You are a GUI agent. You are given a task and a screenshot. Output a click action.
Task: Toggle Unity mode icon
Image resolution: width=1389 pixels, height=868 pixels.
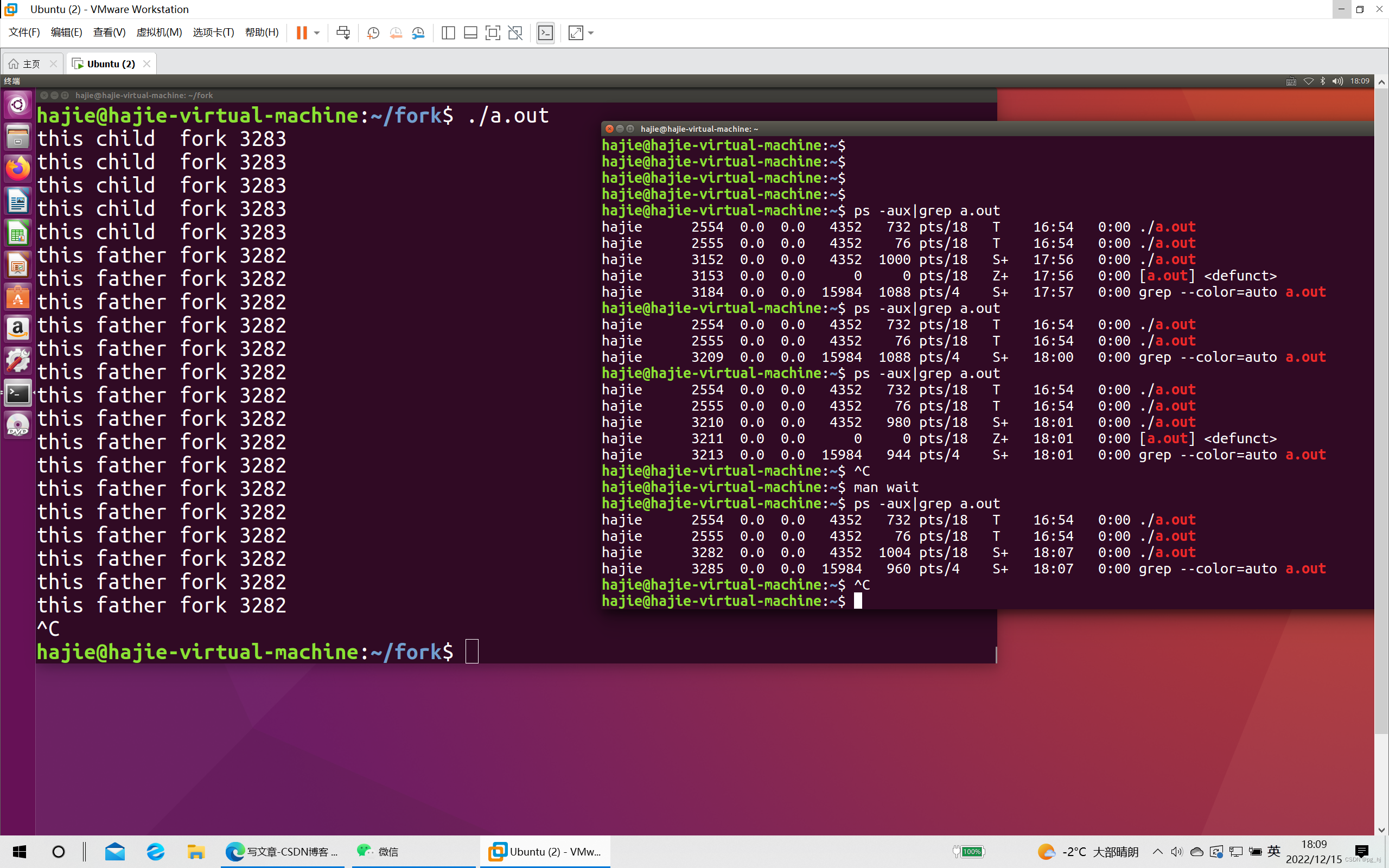(515, 33)
